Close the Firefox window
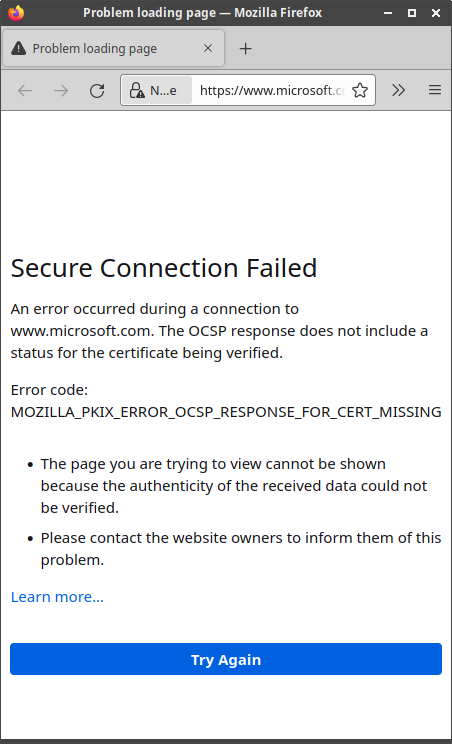Screen dimensions: 452x744 coord(436,13)
